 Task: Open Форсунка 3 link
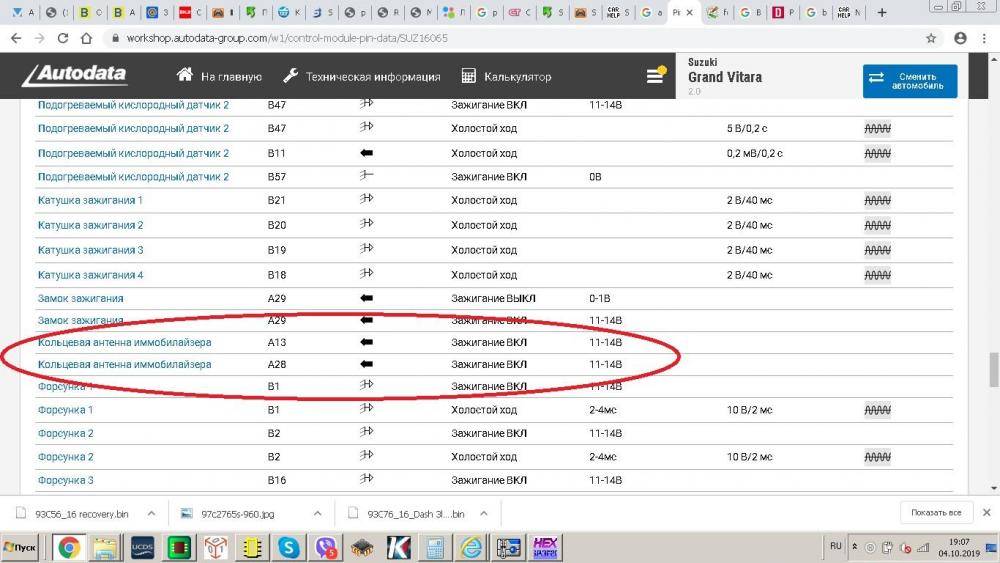tap(65, 481)
